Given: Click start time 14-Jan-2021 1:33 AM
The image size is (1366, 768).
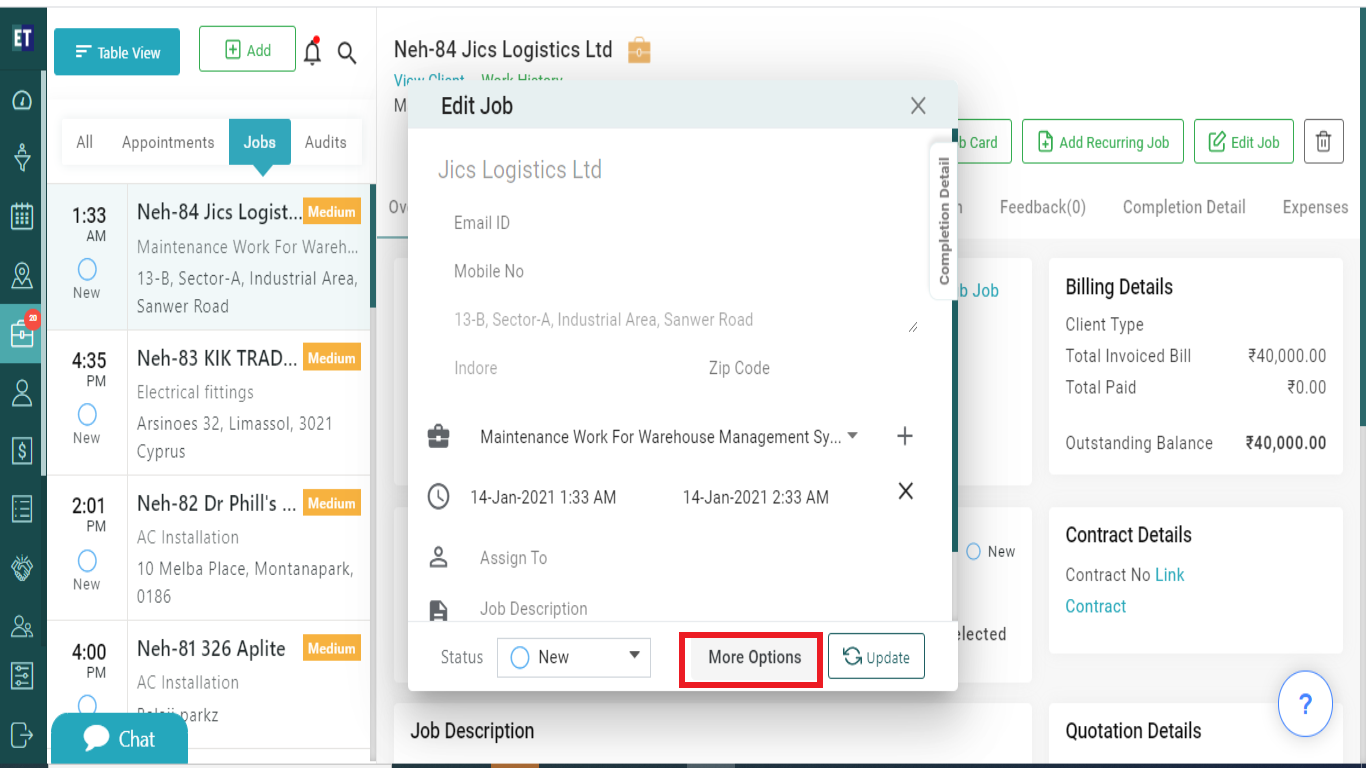Looking at the screenshot, I should point(543,497).
